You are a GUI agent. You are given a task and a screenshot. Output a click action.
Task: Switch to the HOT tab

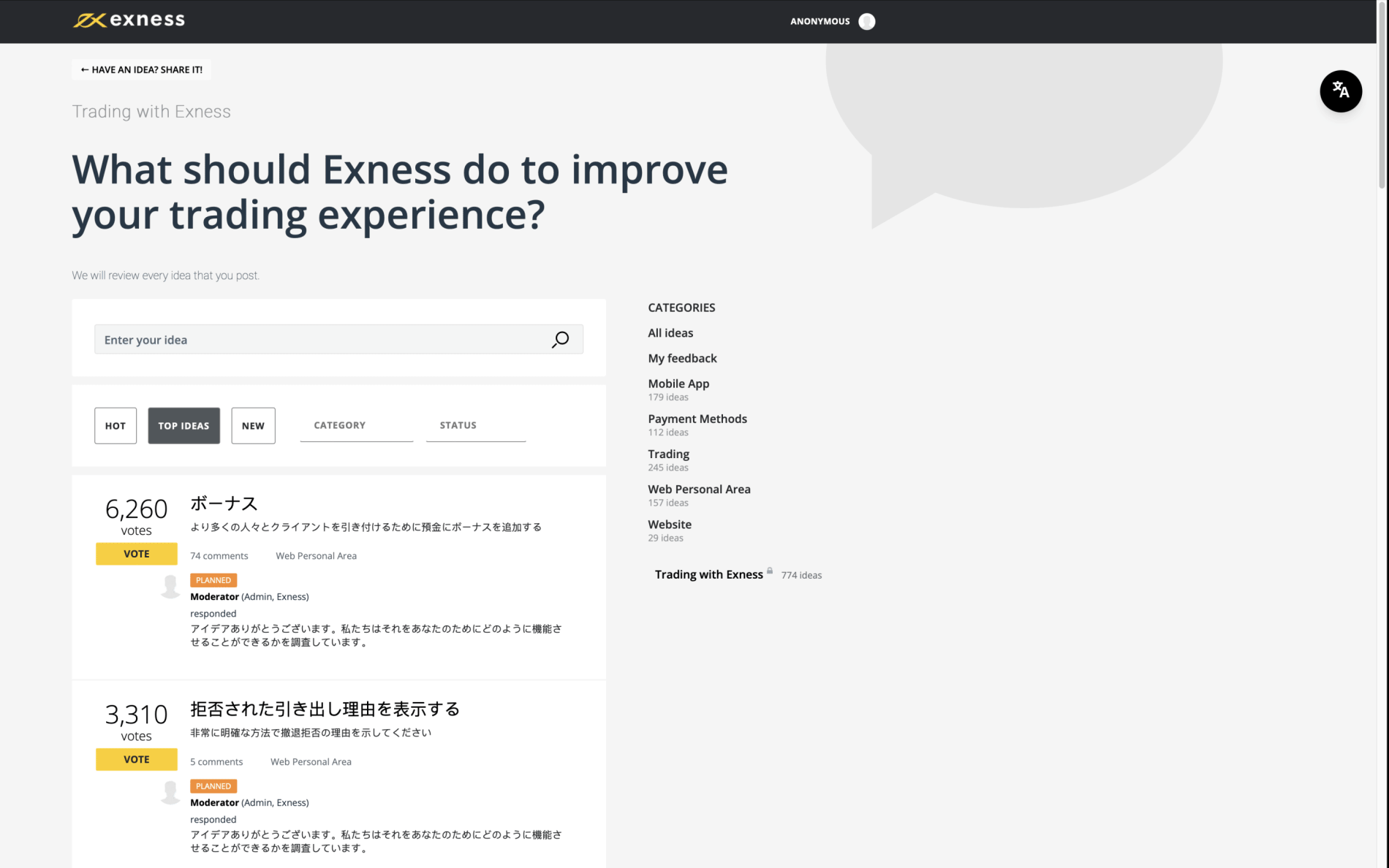point(116,425)
